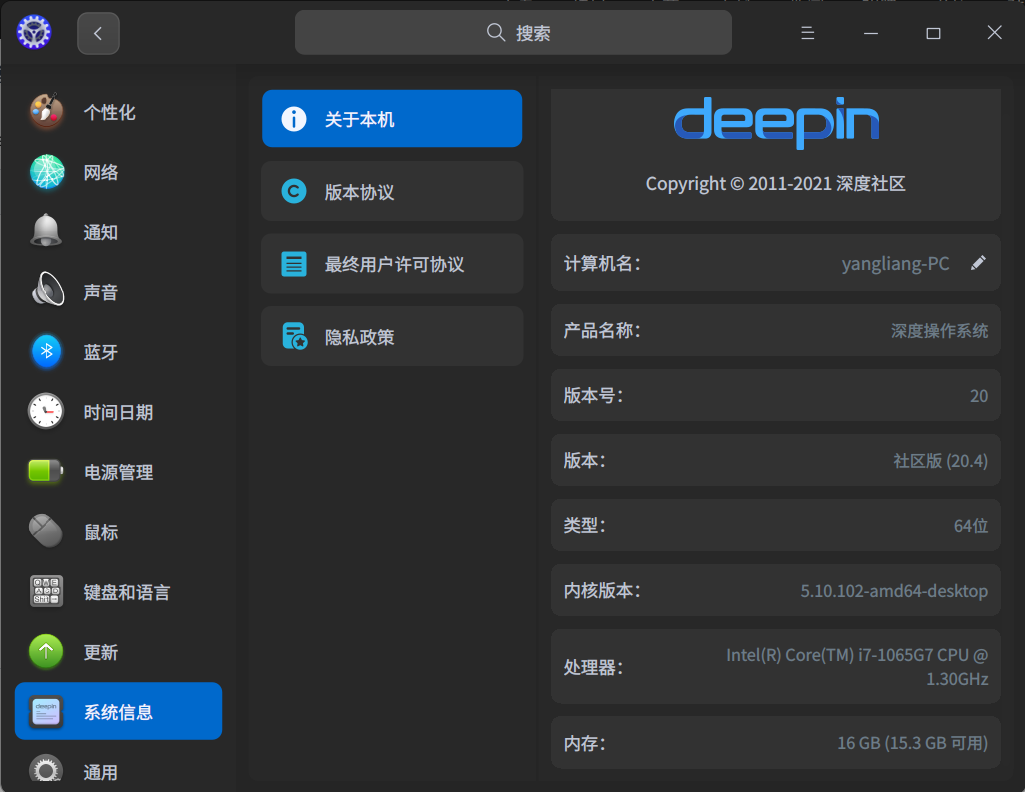Open 时间日期 settings label
1025x792 pixels.
[118, 412]
